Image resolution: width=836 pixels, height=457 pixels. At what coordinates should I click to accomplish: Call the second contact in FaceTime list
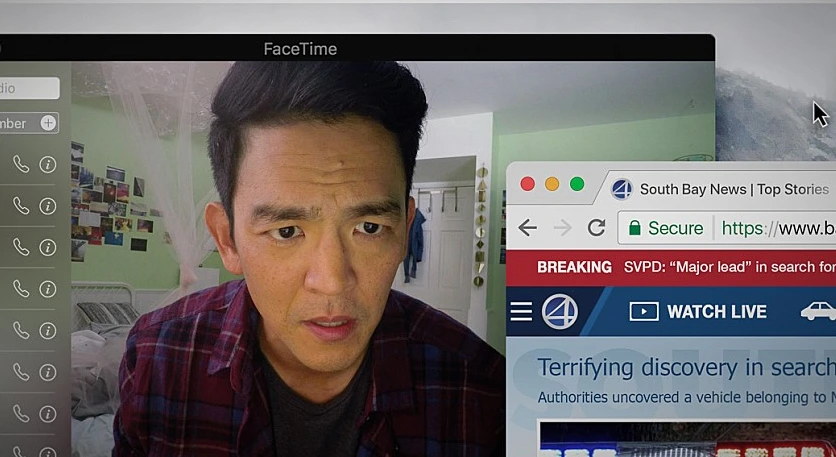pyautogui.click(x=21, y=206)
